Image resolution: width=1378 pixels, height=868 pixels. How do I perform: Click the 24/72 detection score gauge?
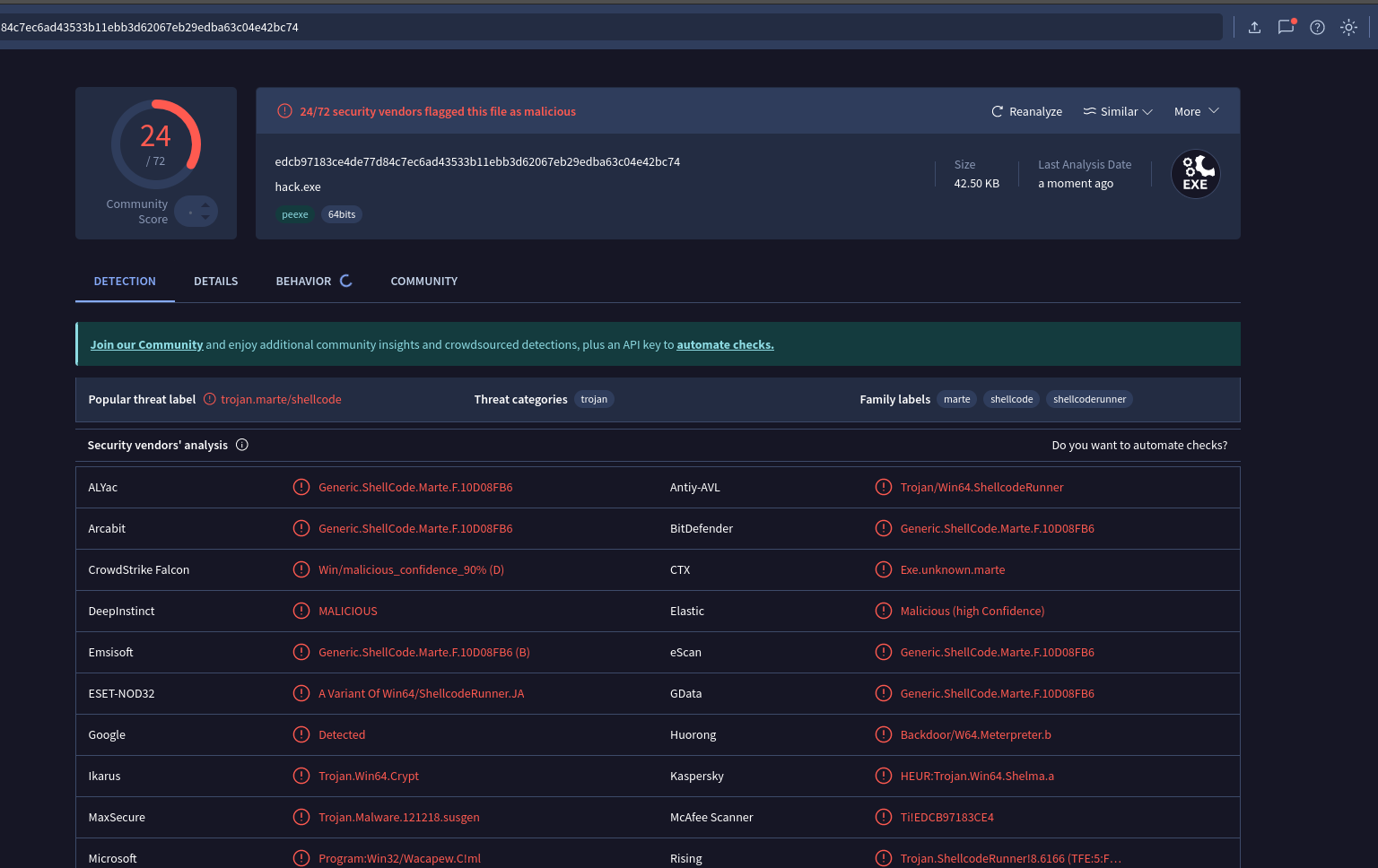pyautogui.click(x=155, y=144)
